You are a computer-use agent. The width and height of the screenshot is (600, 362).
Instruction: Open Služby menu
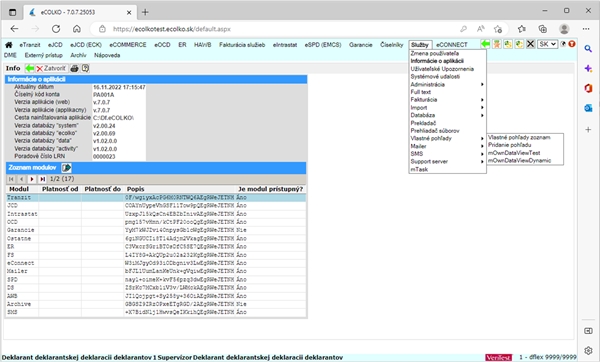420,45
